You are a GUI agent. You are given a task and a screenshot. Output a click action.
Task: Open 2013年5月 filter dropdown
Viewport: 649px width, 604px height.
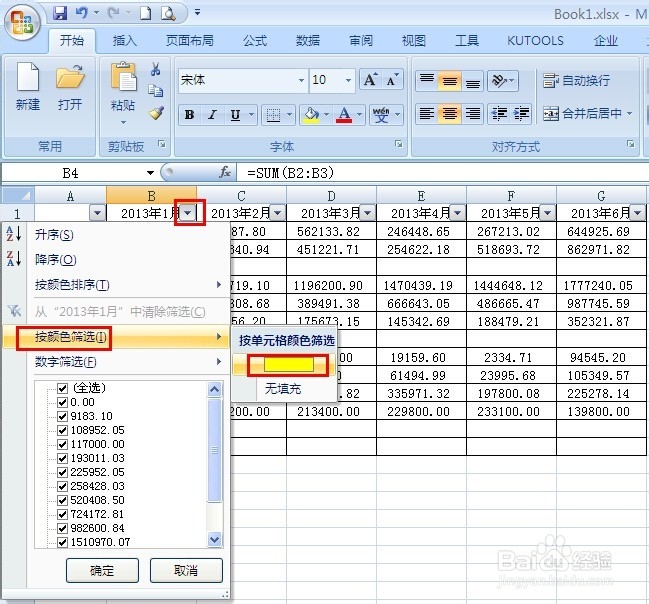[x=547, y=214]
